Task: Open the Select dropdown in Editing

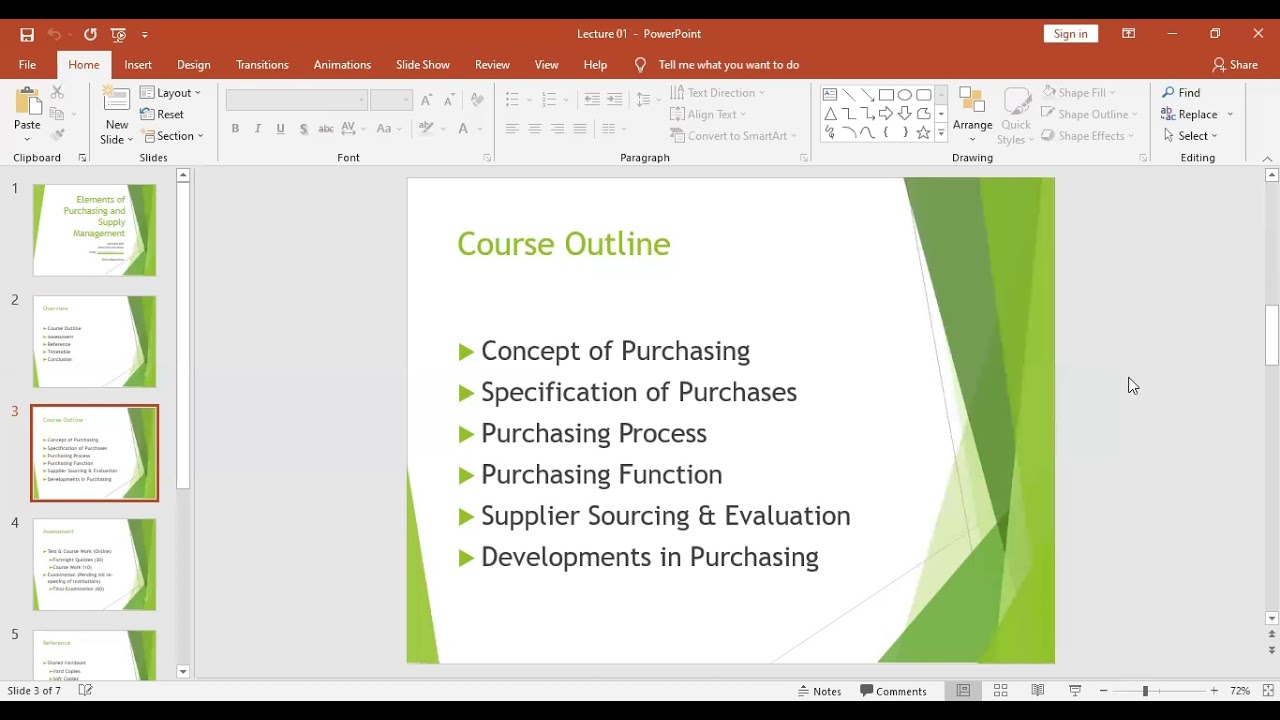Action: 1190,136
